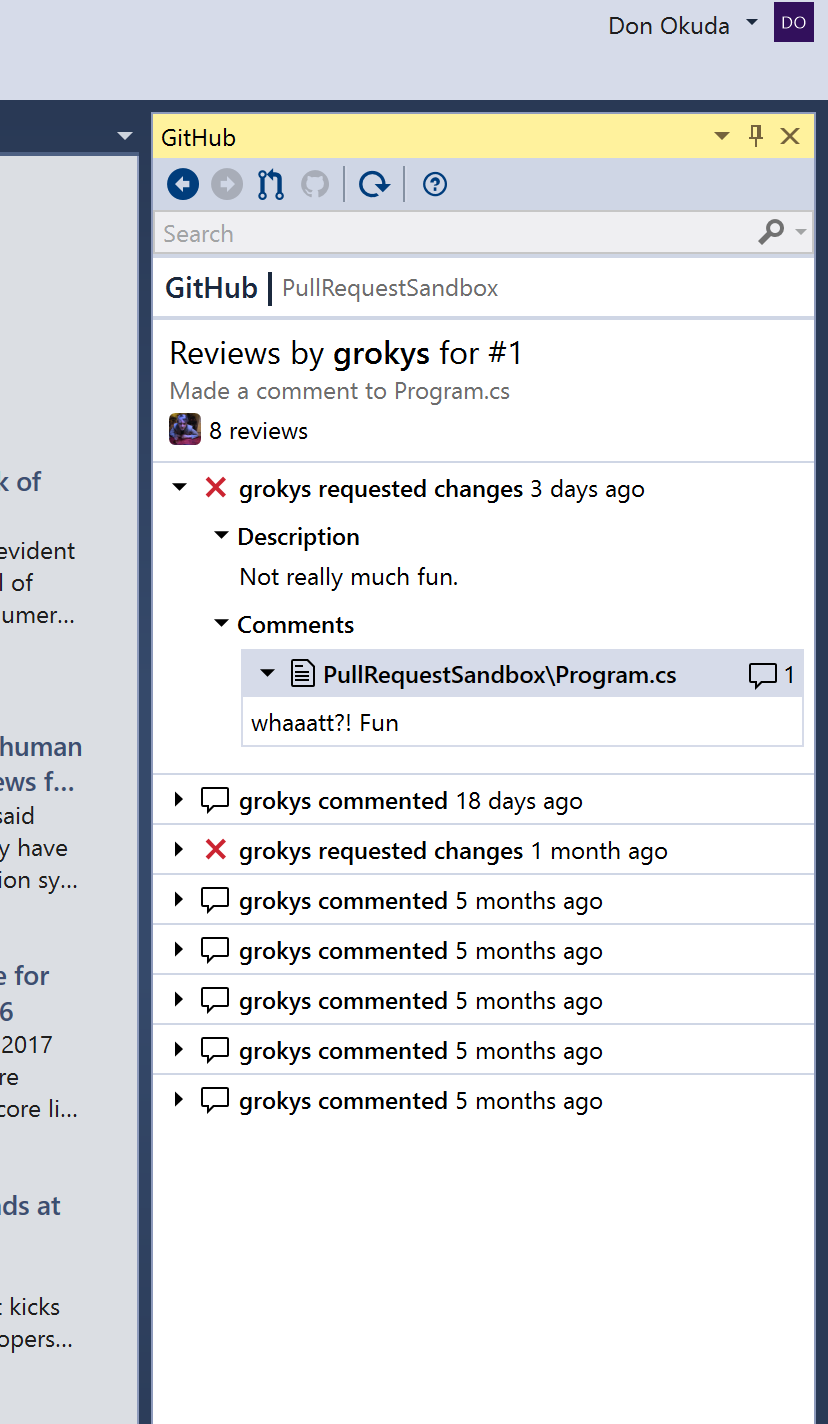
Task: Collapse PullRequestSandbox\Program.cs file node
Action: point(267,674)
